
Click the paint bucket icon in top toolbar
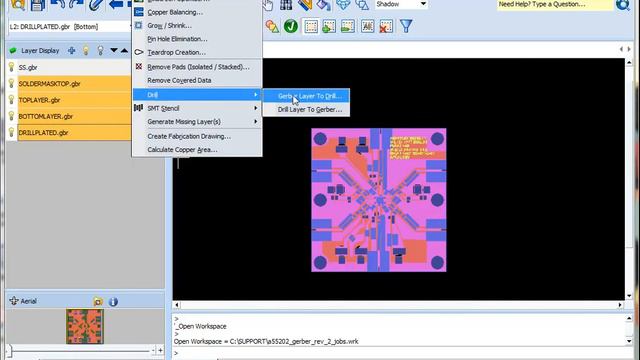[x=324, y=4]
